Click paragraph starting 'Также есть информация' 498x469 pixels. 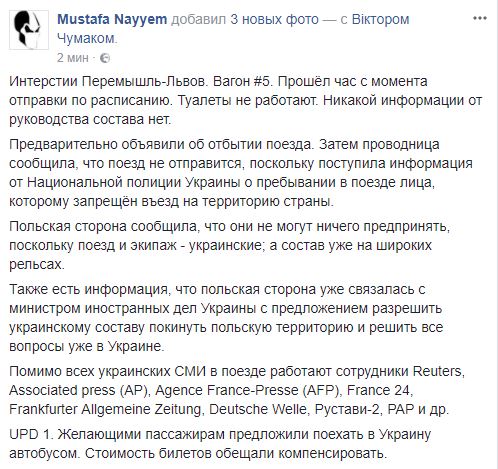point(226,318)
